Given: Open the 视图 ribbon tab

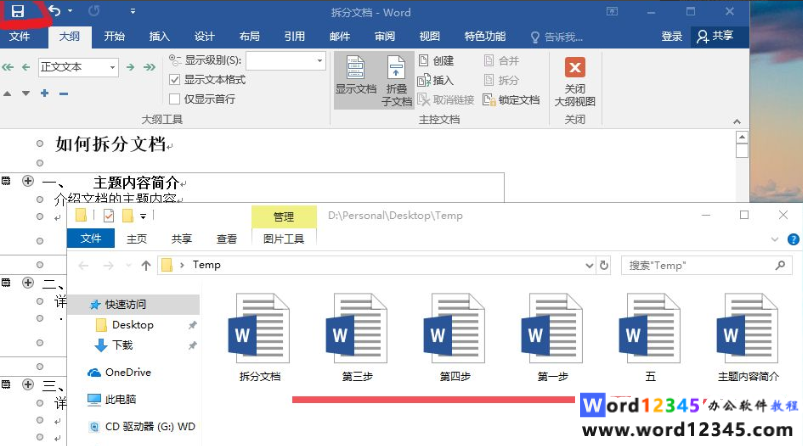Looking at the screenshot, I should [x=430, y=36].
